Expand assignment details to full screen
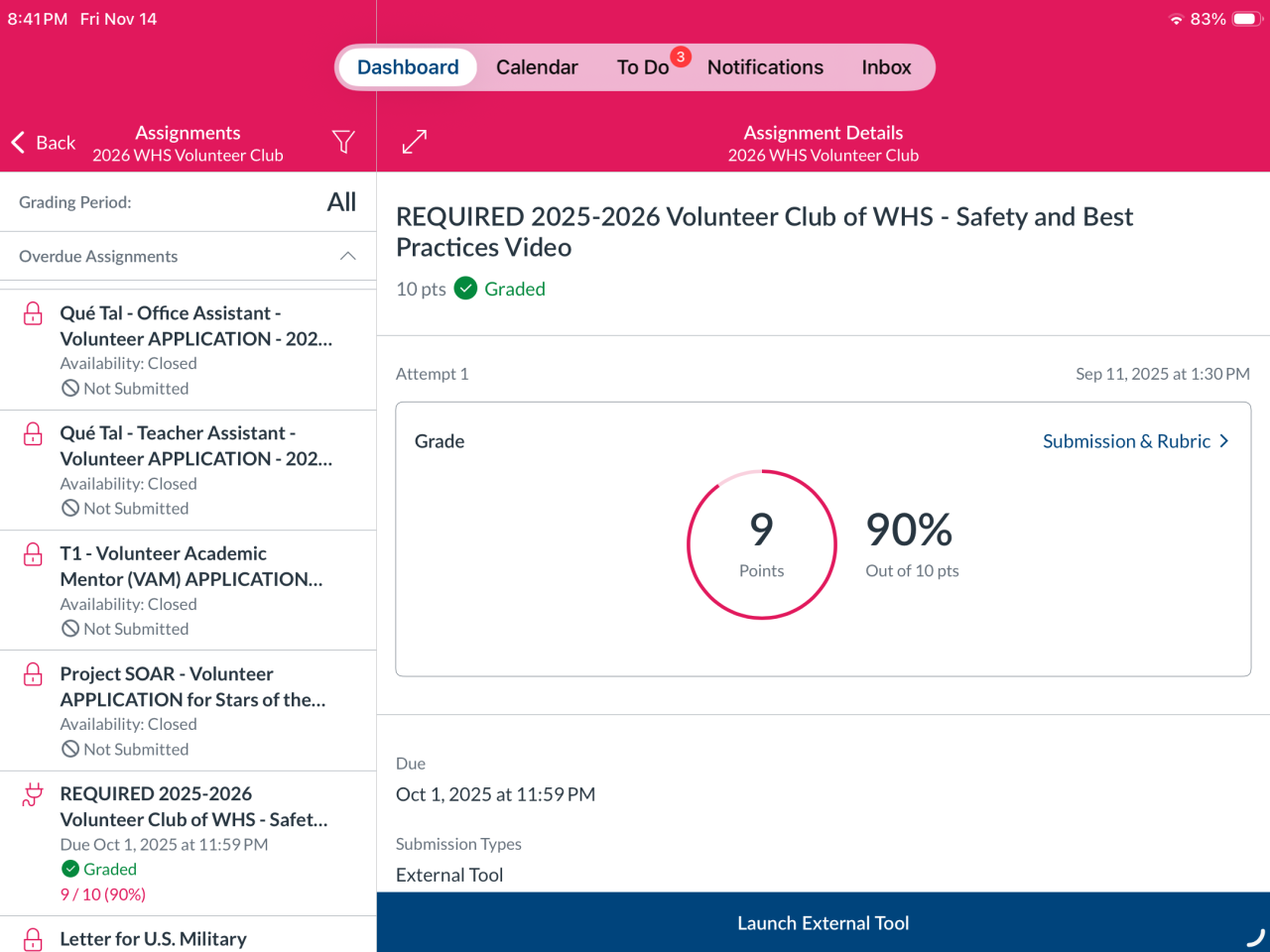The height and width of the screenshot is (952, 1270). point(415,142)
